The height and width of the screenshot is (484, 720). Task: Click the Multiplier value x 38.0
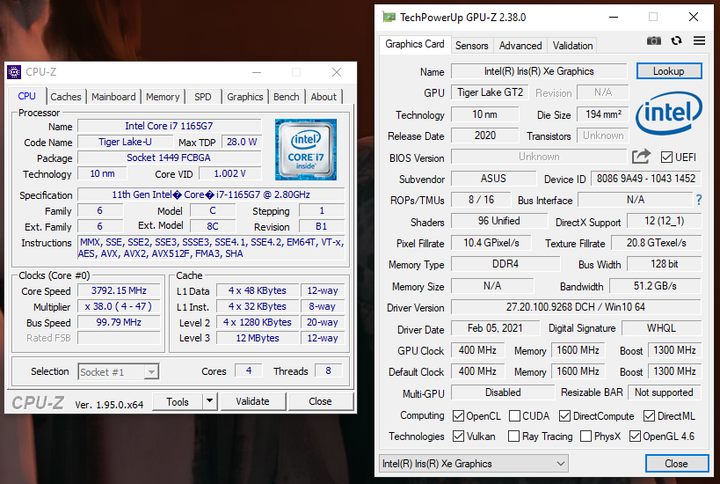point(118,306)
